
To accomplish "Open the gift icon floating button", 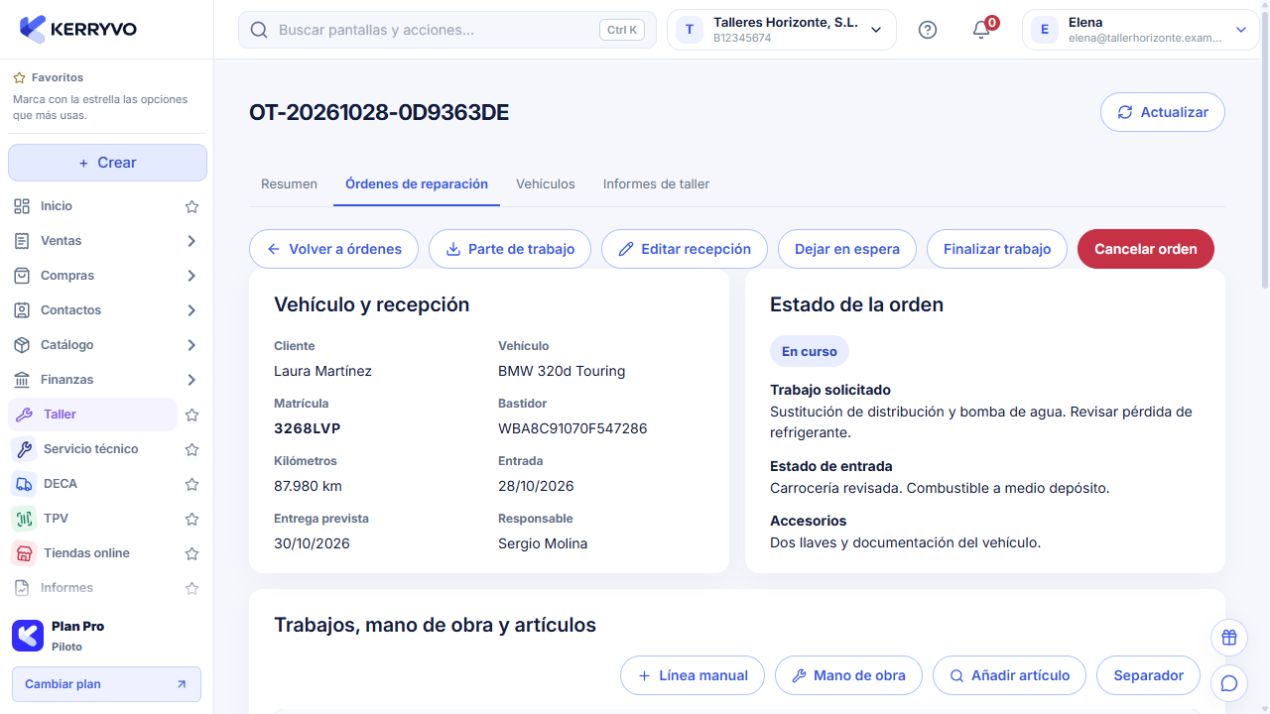I will click(x=1229, y=637).
